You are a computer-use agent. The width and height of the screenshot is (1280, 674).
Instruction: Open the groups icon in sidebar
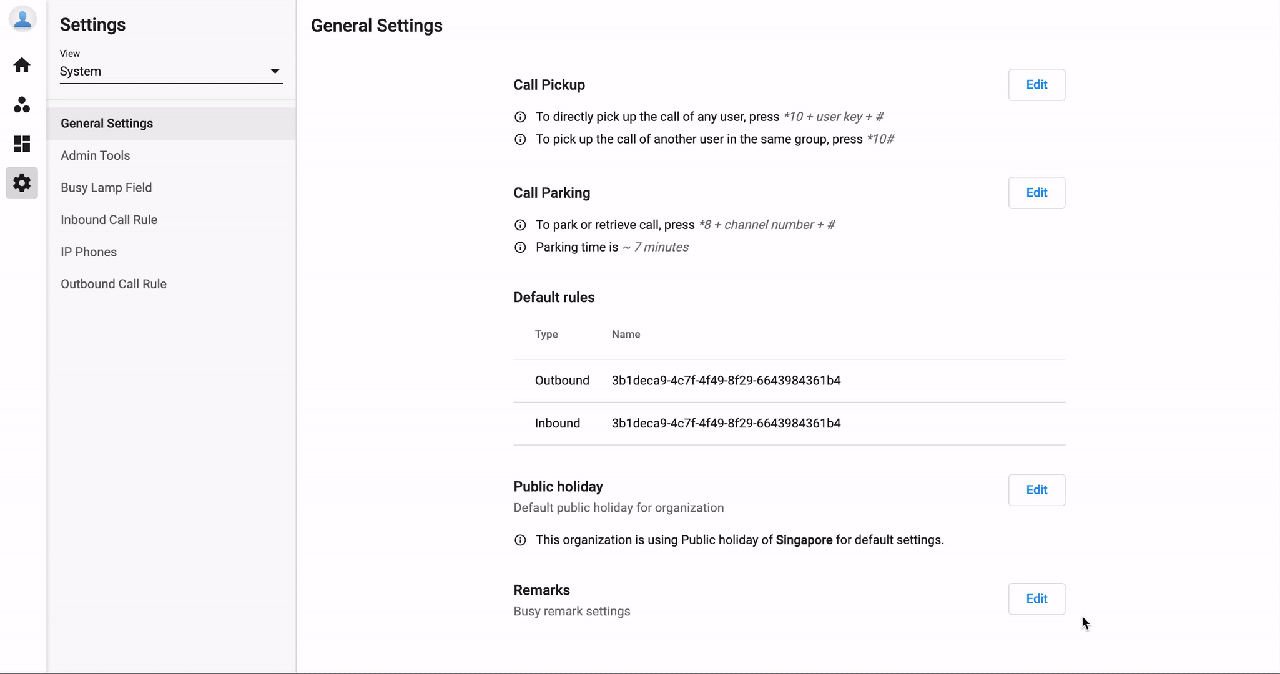[22, 105]
